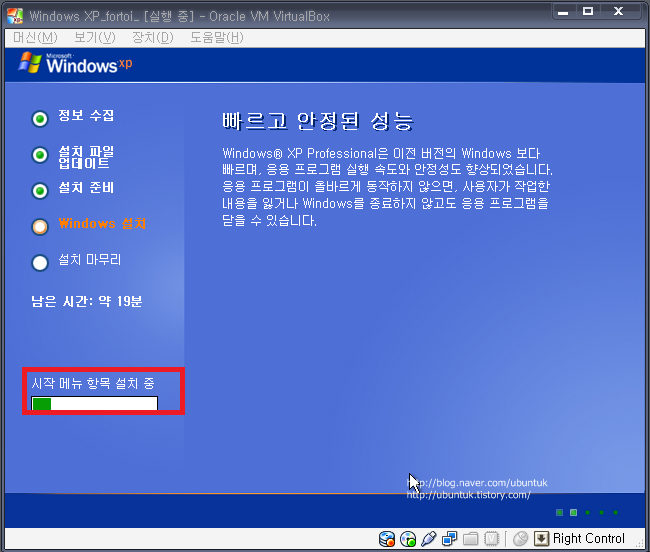This screenshot has width=650, height=552.
Task: Click the mouse integration status icon
Action: 521,539
